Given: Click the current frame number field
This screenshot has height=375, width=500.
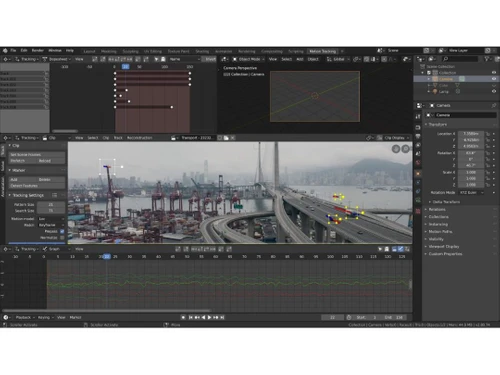Looking at the screenshot, I should 332,317.
